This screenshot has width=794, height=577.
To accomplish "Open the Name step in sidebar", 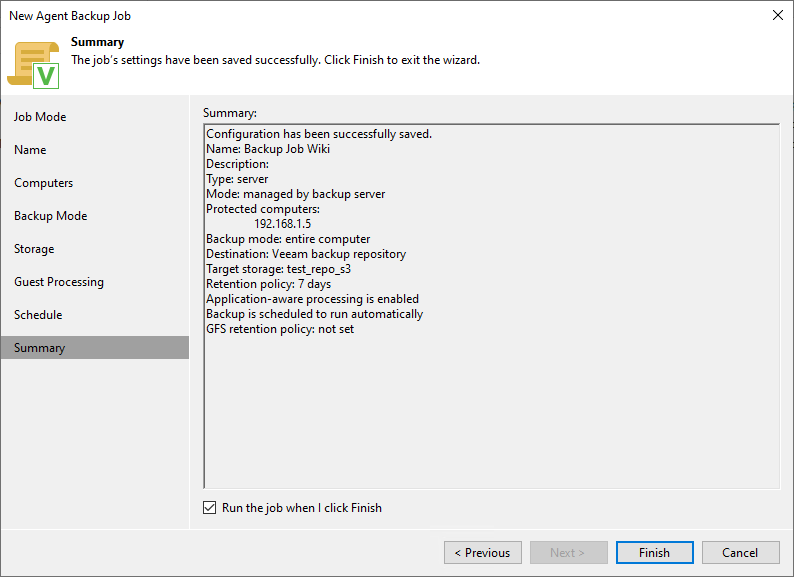I will 30,150.
